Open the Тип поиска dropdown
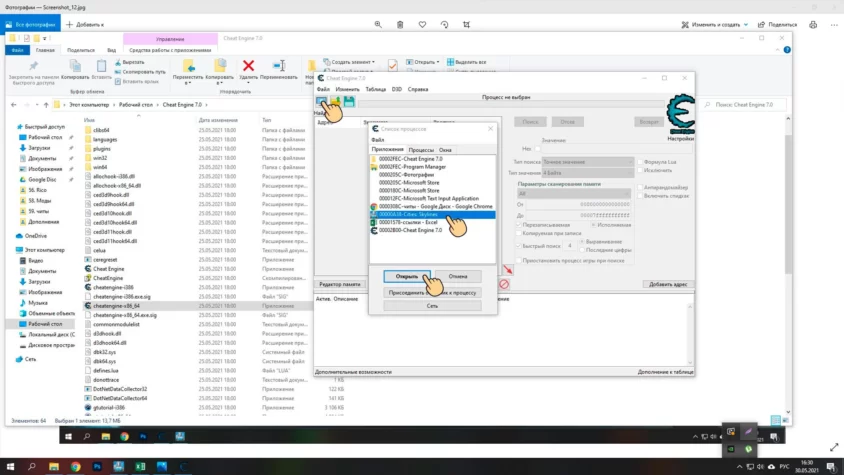The height and width of the screenshot is (475, 844). [x=588, y=162]
